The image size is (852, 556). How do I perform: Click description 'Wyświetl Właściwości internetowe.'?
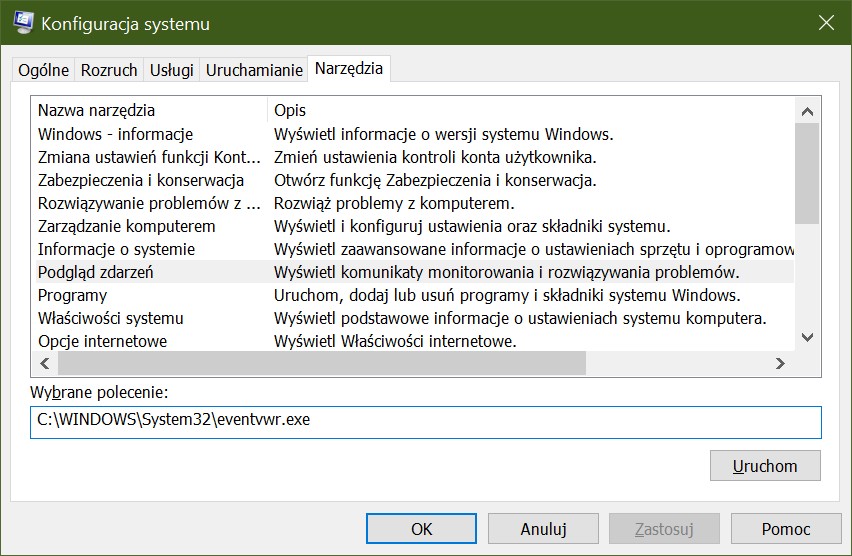395,341
